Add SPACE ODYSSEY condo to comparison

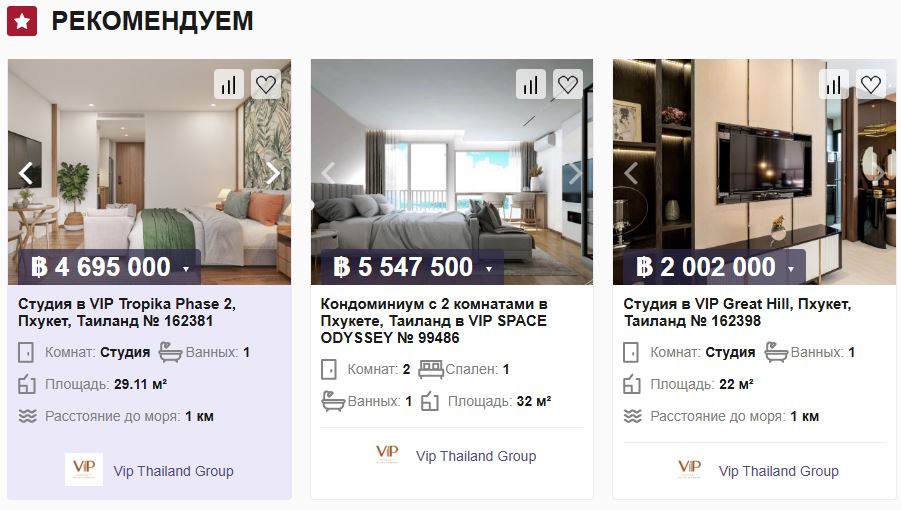click(x=531, y=84)
